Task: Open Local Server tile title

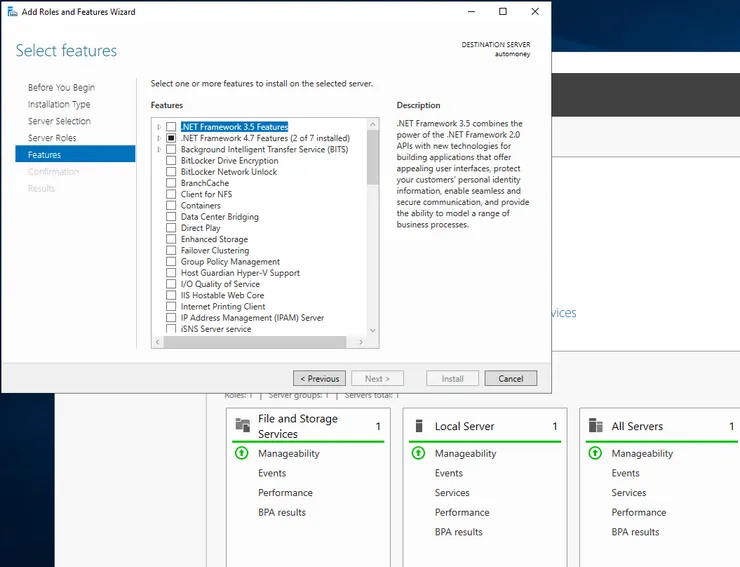Action: pos(464,426)
